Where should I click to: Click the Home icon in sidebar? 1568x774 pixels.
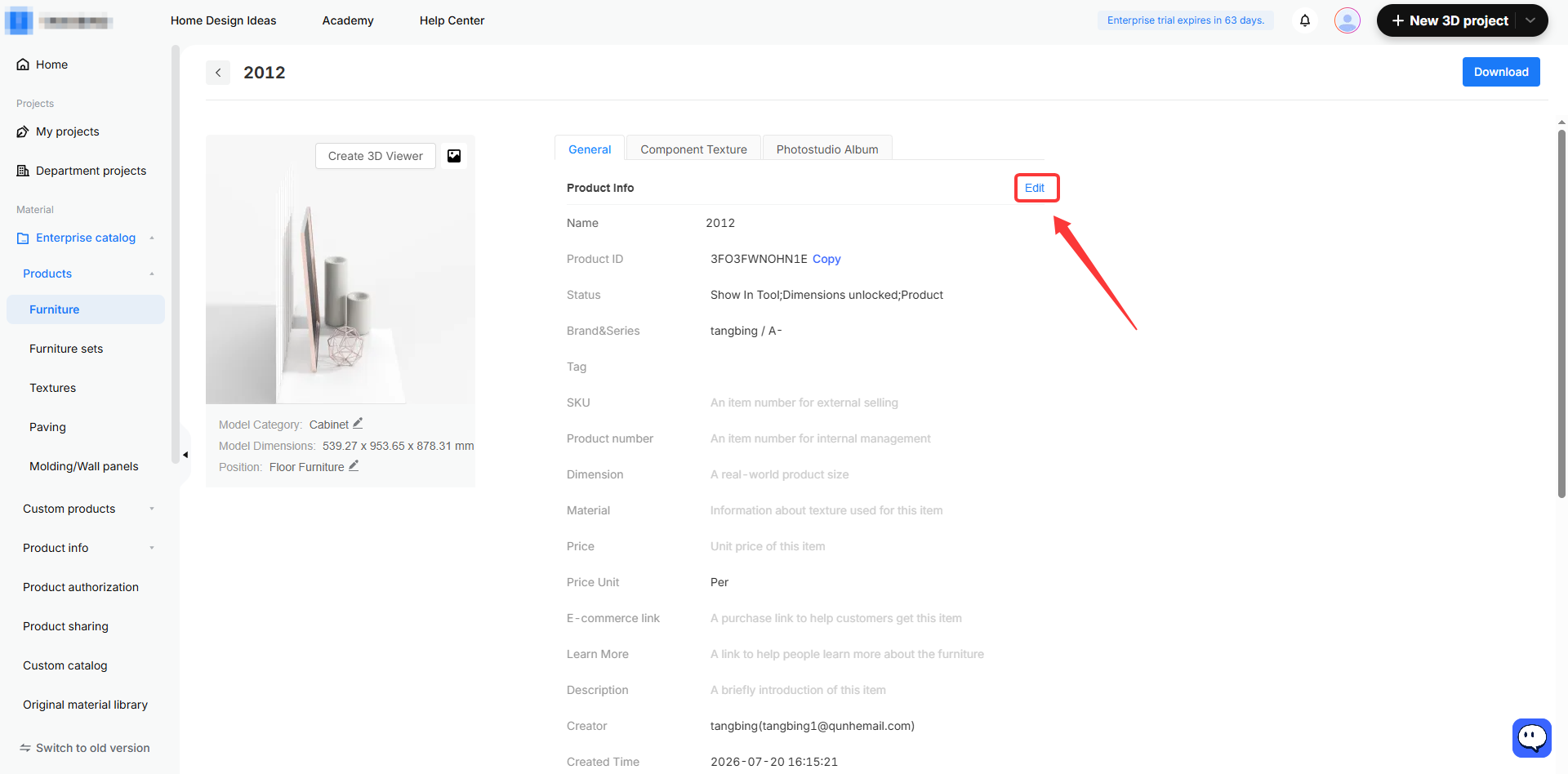coord(23,64)
